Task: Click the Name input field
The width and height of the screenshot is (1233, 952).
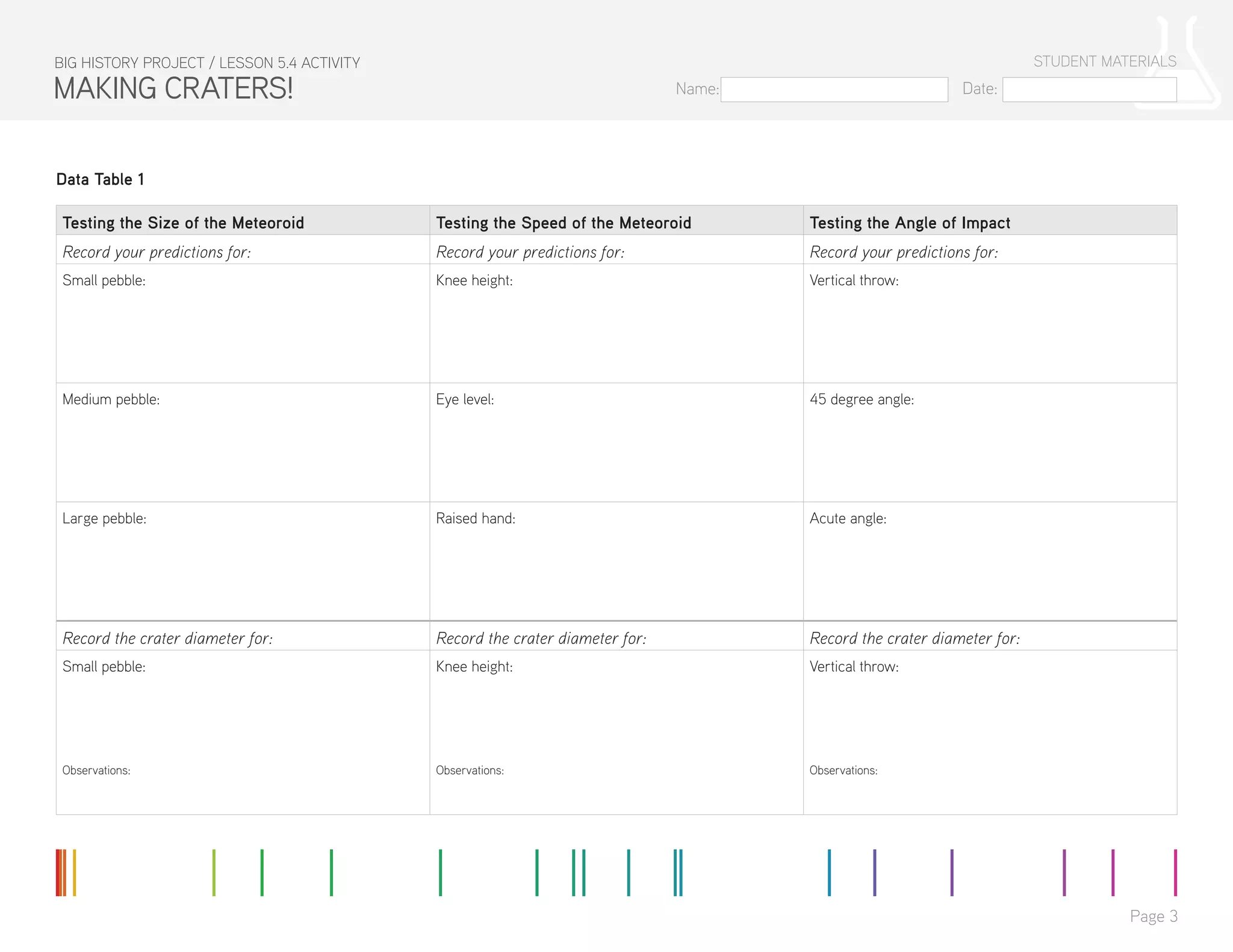Action: pos(834,90)
